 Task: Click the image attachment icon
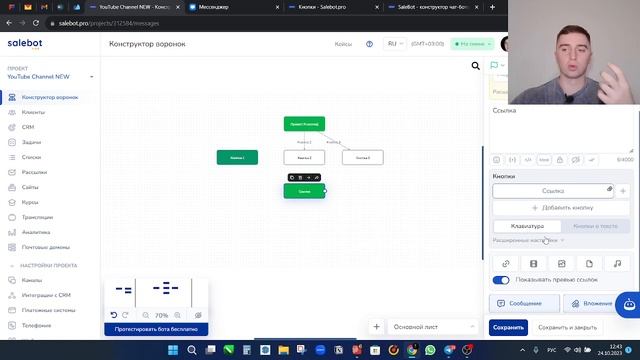pos(562,264)
